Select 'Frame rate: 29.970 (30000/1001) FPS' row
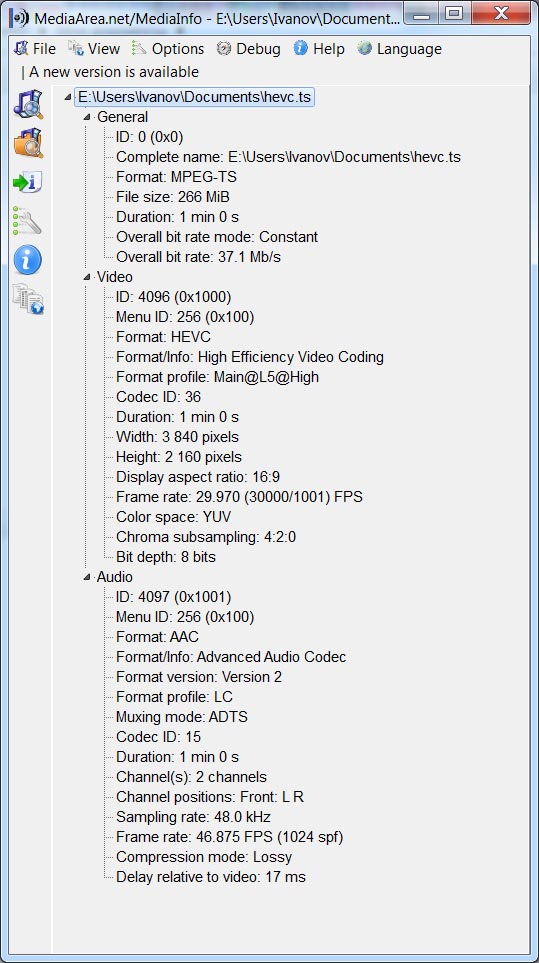This screenshot has height=963, width=539. click(x=239, y=497)
